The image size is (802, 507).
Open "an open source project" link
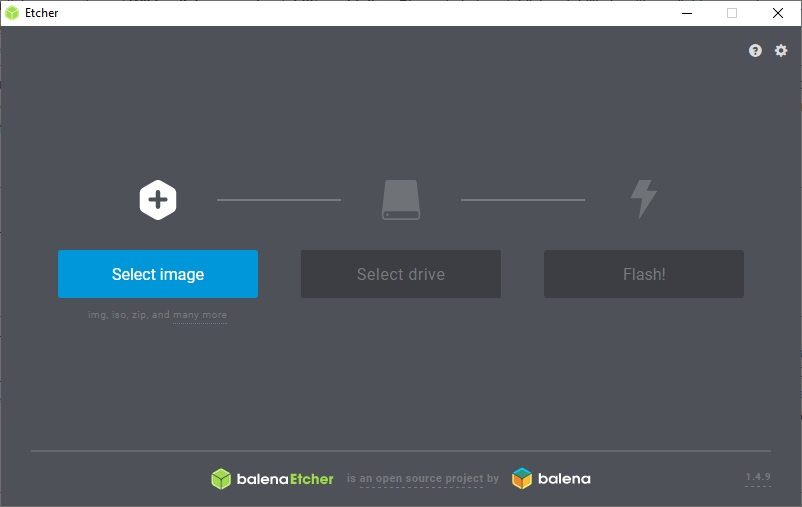(421, 478)
